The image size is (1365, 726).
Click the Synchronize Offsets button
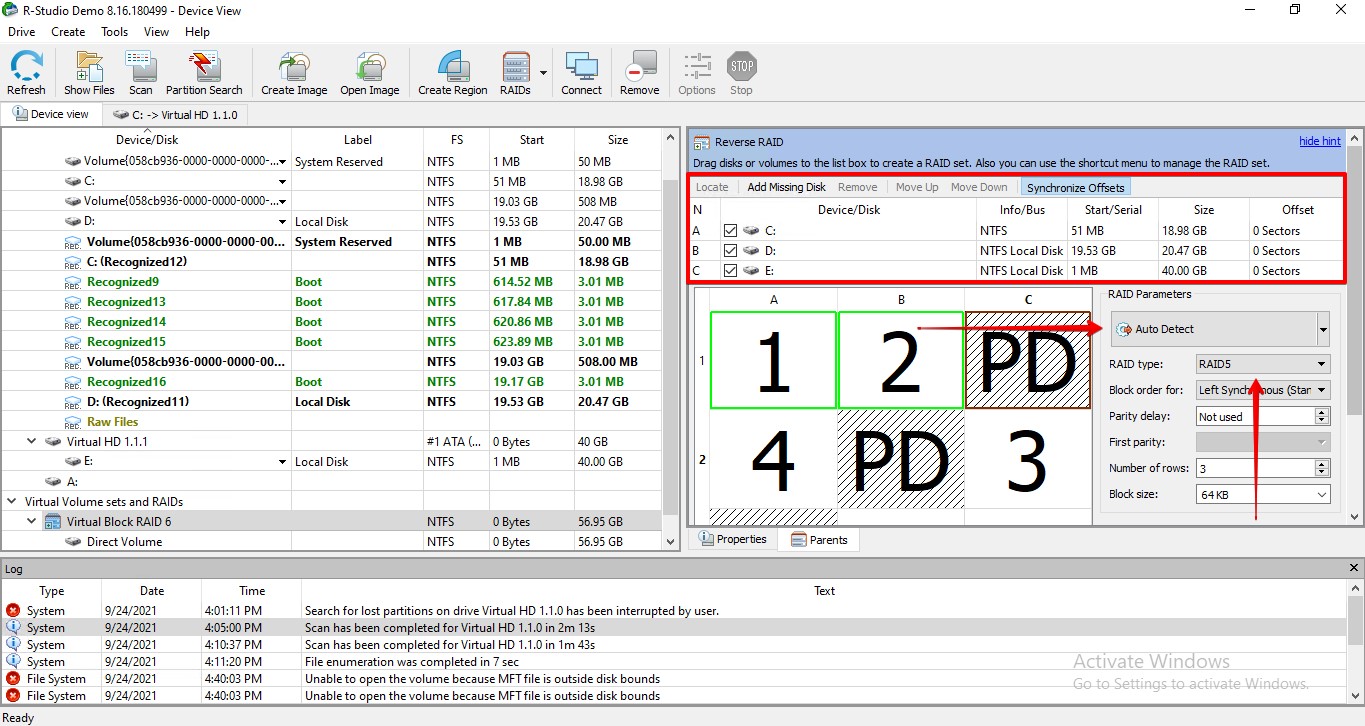click(x=1075, y=187)
